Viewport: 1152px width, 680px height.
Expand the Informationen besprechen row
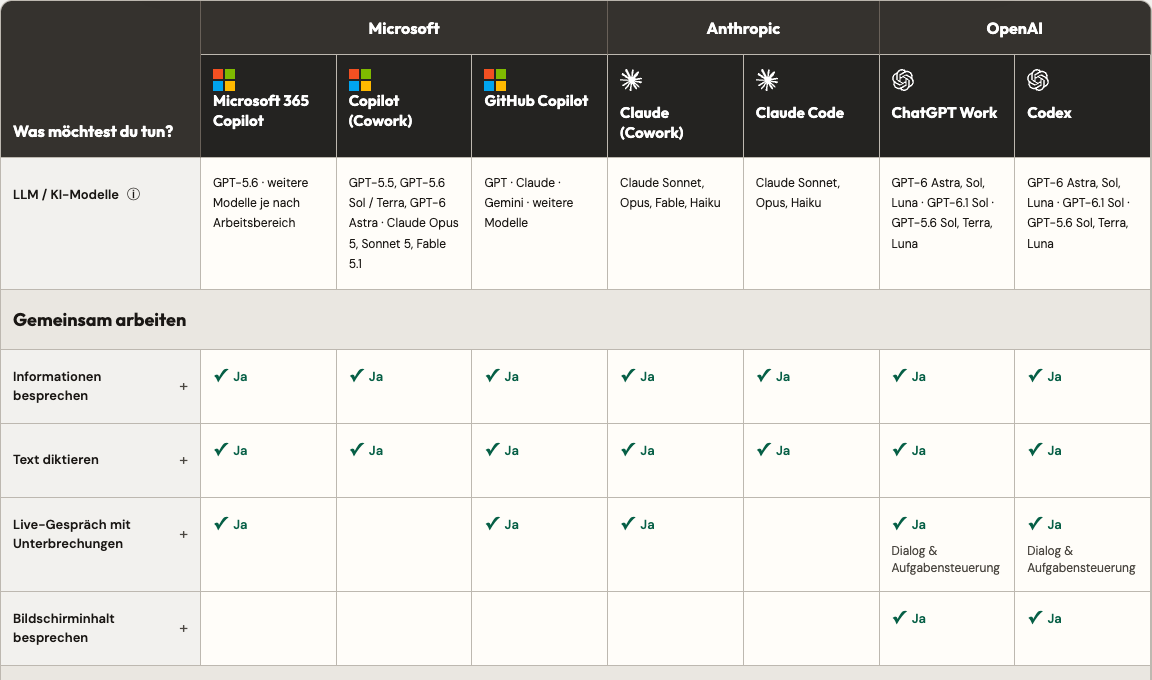(184, 386)
